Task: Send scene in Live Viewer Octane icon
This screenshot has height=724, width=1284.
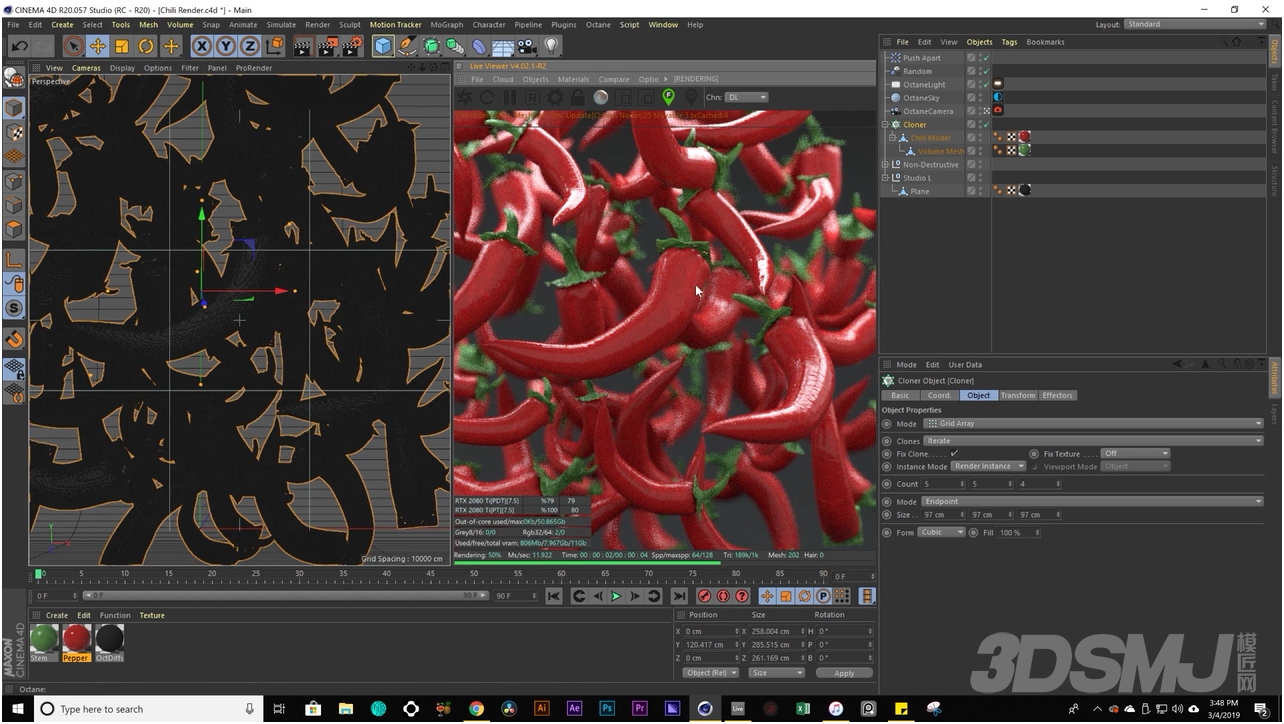Action: (x=465, y=97)
